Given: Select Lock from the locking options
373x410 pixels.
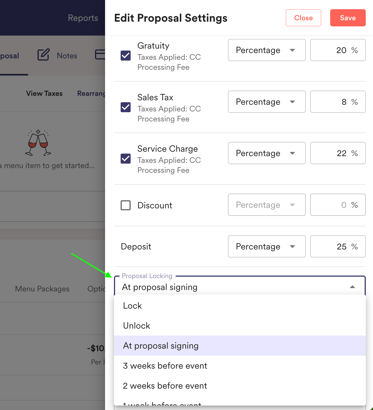Looking at the screenshot, I should [240, 306].
